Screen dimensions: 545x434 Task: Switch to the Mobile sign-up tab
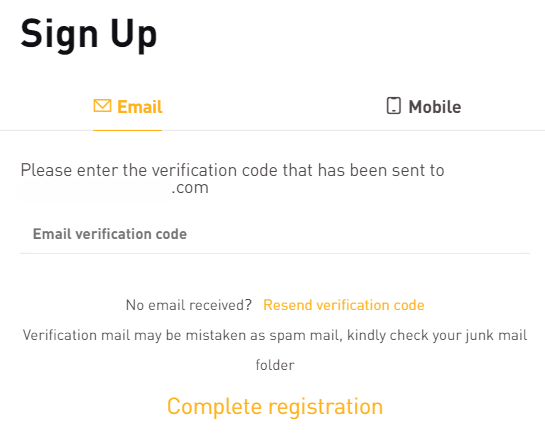click(x=424, y=106)
